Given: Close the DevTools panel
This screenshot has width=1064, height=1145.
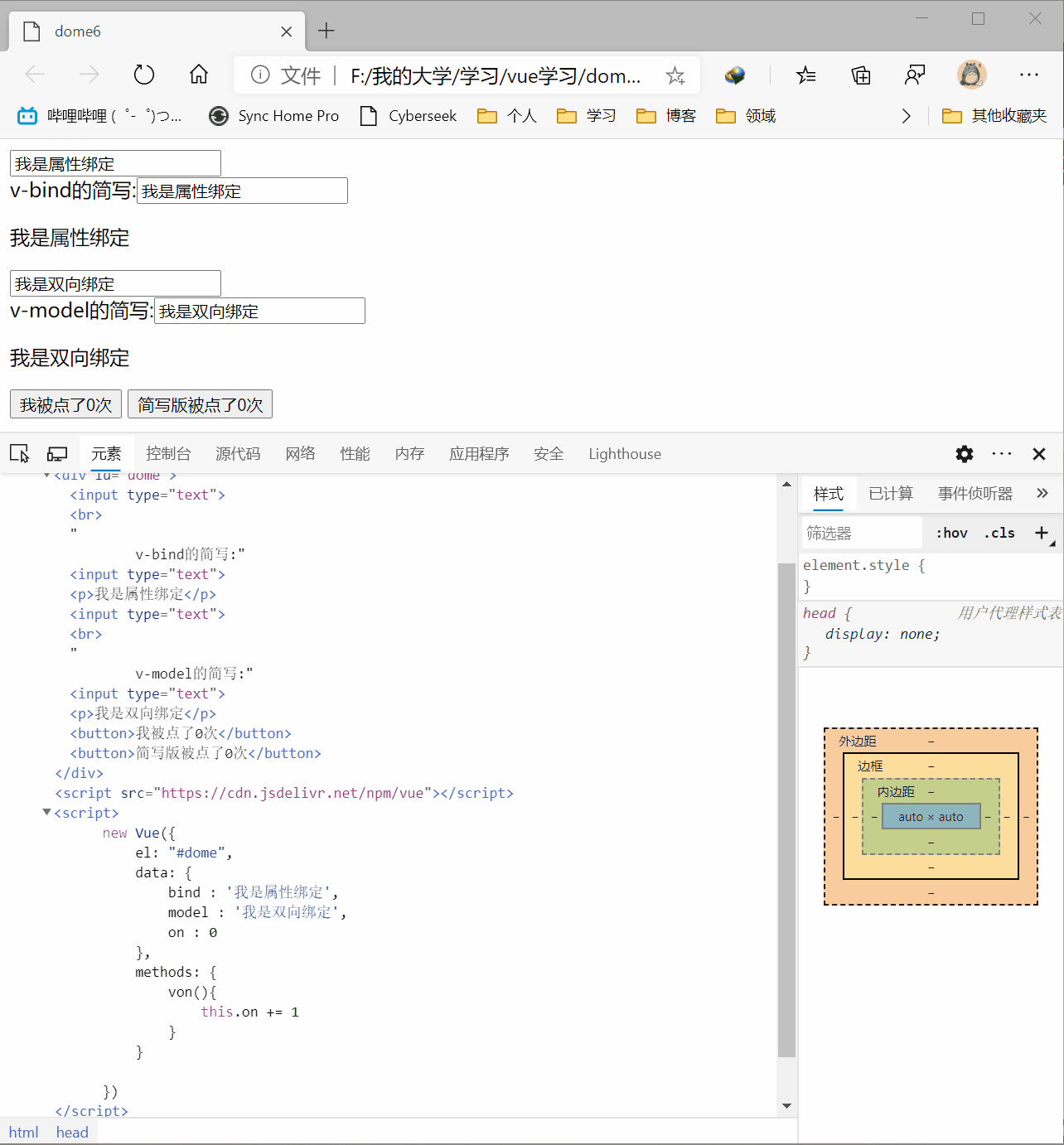Looking at the screenshot, I should tap(1039, 454).
